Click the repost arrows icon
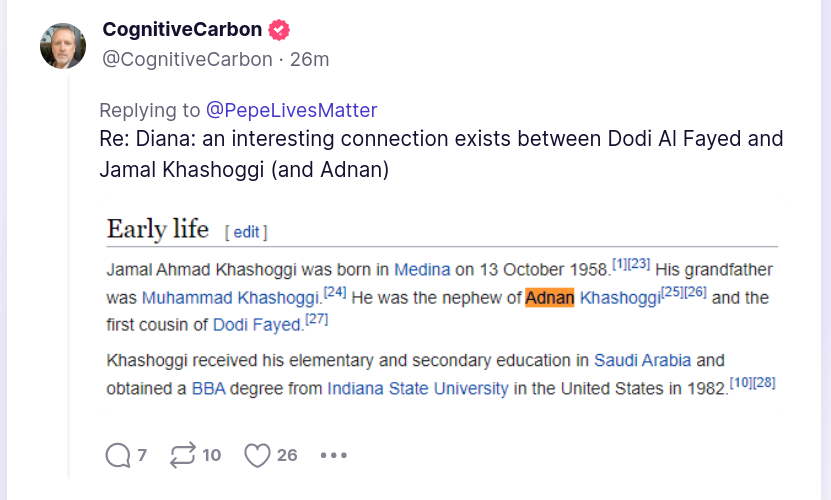This screenshot has width=831, height=500. tap(183, 455)
